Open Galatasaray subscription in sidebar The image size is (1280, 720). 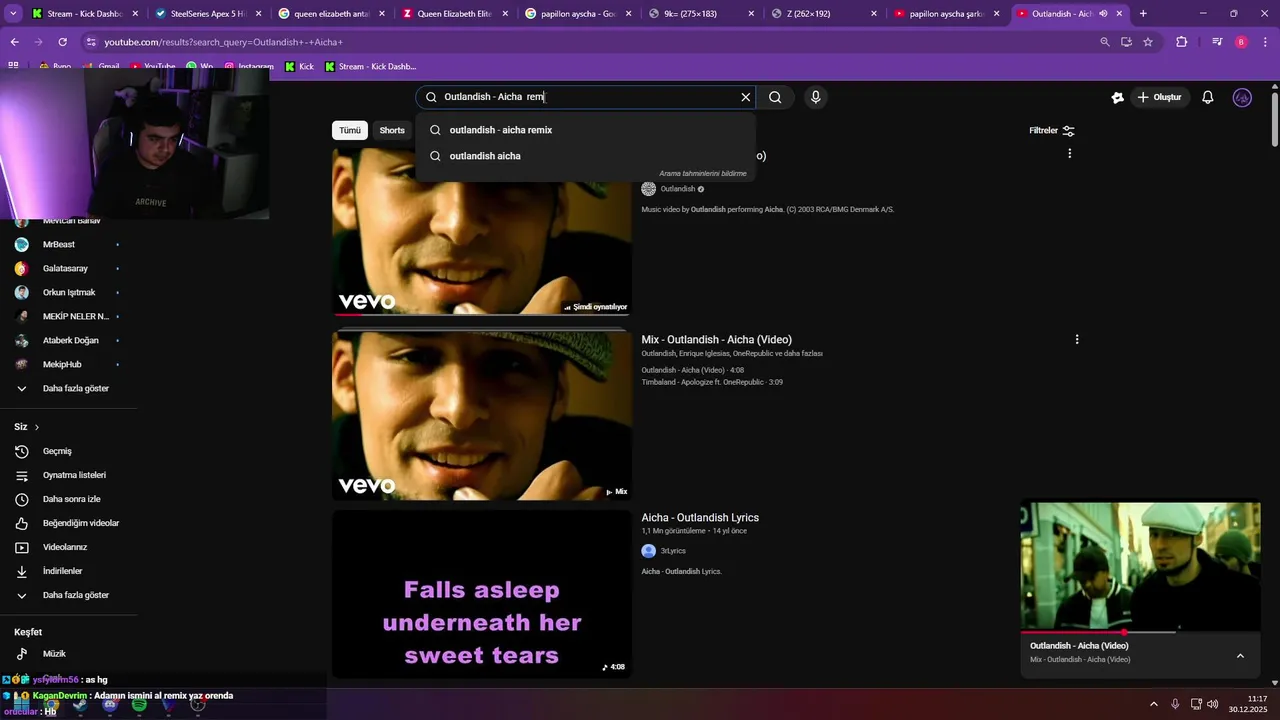click(68, 268)
